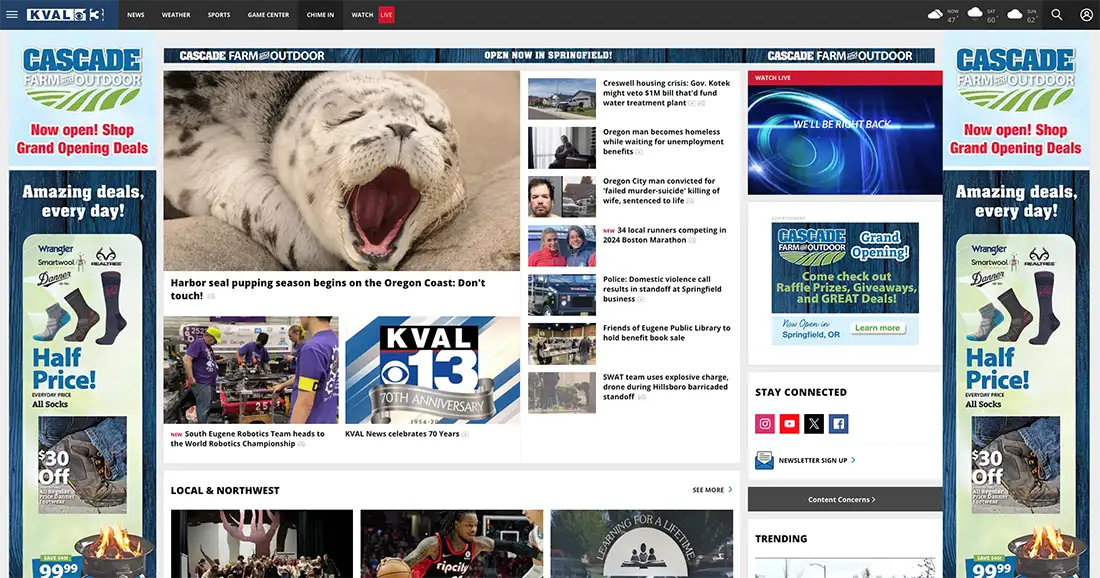Viewport: 1100px width, 578px height.
Task: Open Creswell housing story thumbnail
Action: 562,99
